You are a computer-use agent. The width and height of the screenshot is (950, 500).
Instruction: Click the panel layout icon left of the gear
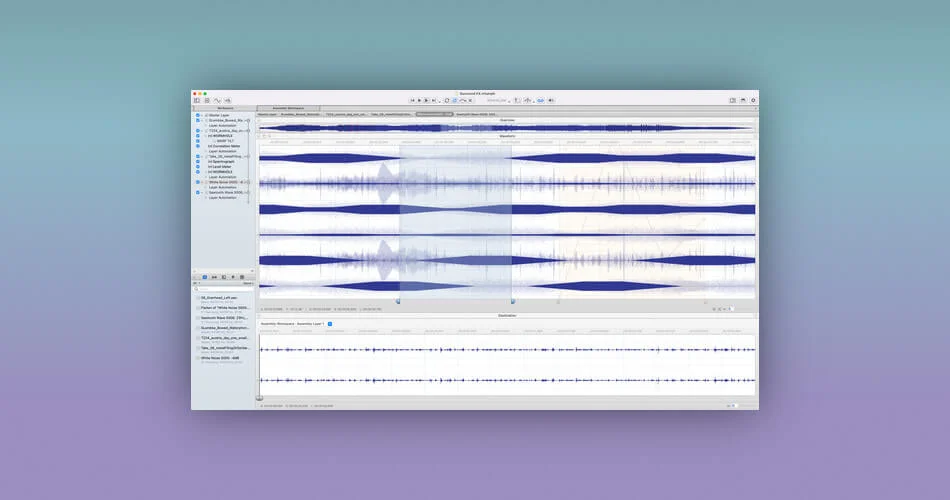point(743,101)
